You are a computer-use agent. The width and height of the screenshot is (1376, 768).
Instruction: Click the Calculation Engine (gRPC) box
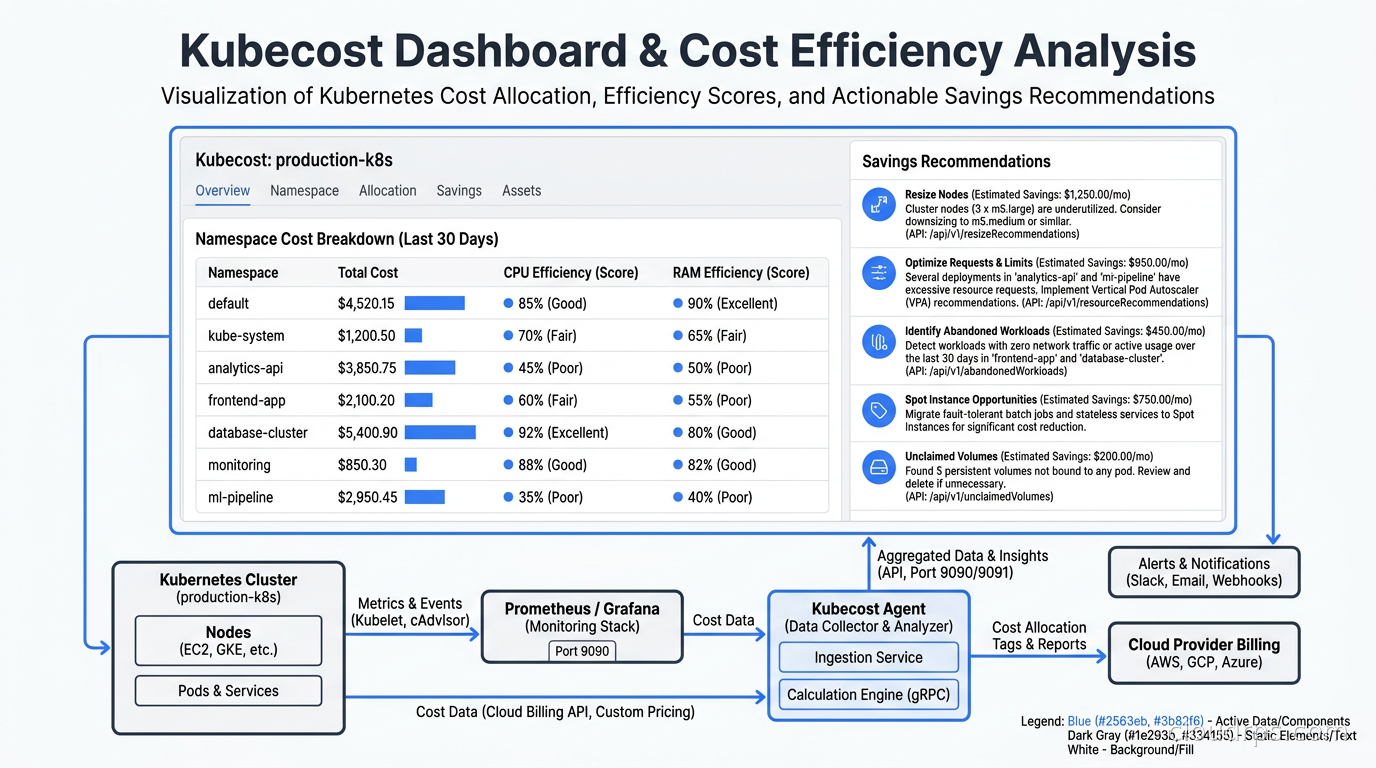pos(868,695)
